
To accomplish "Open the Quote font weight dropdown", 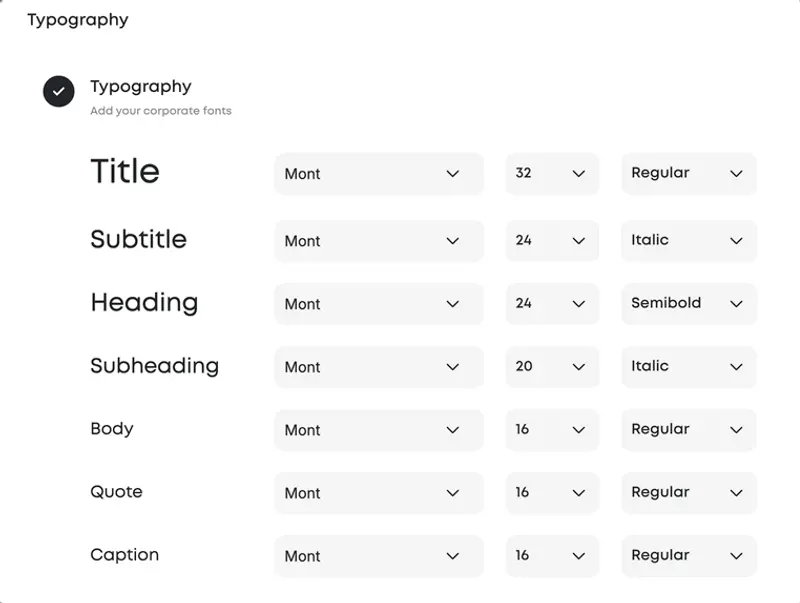I will point(688,493).
